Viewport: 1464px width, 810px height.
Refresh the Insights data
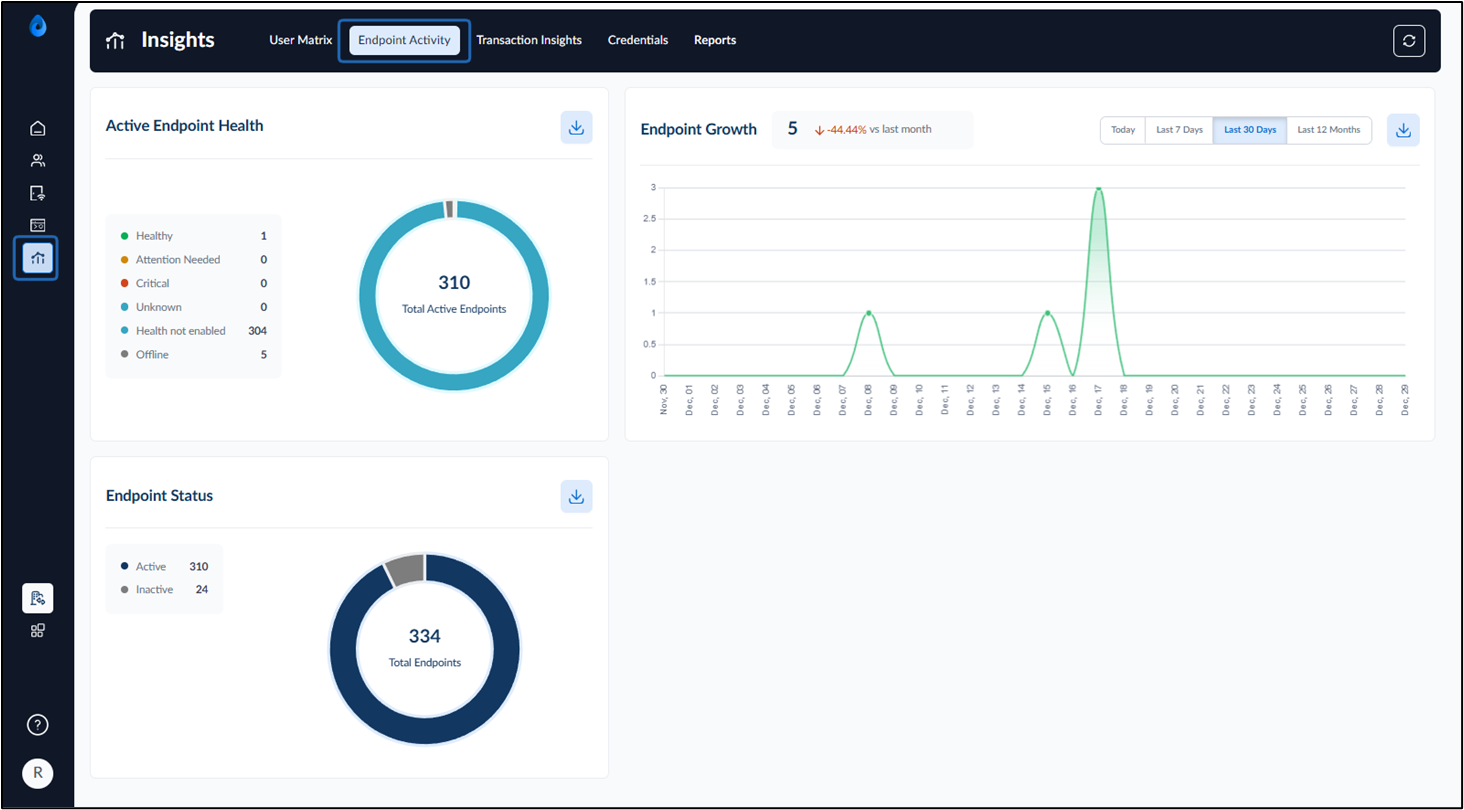pos(1409,40)
